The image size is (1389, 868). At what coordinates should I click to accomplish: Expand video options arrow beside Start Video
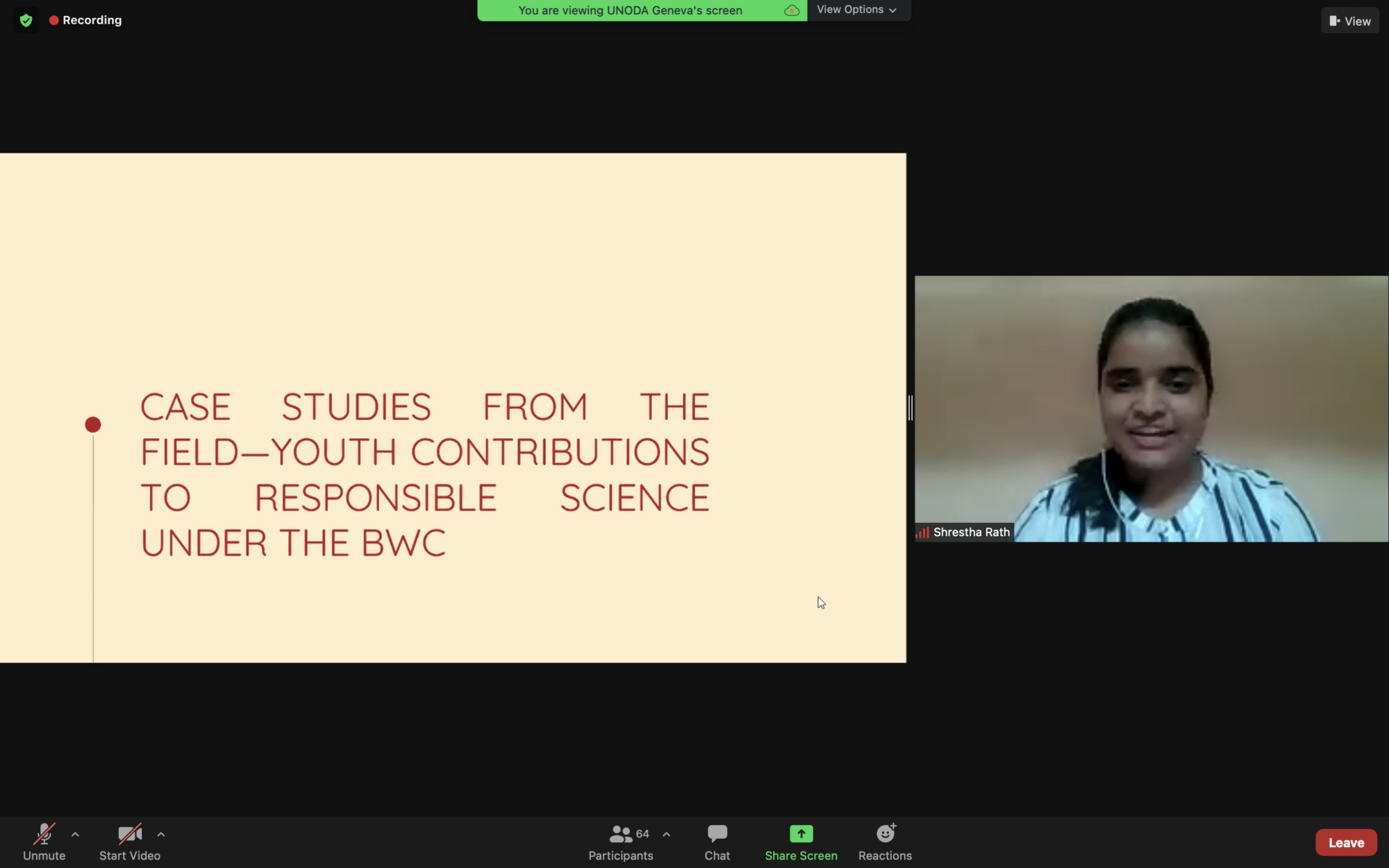pos(161,834)
